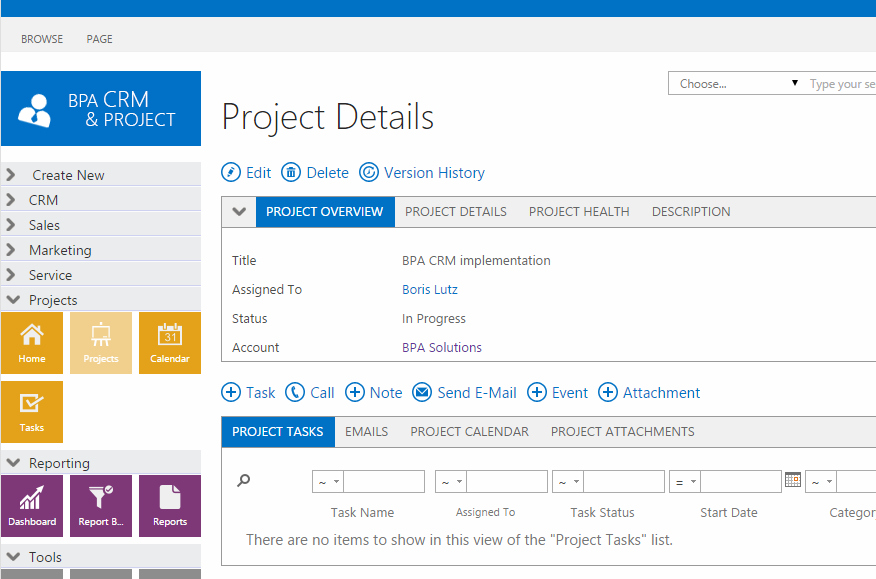Viewport: 876px width, 579px height.
Task: Click the plus icon for Note
Action: tap(354, 392)
